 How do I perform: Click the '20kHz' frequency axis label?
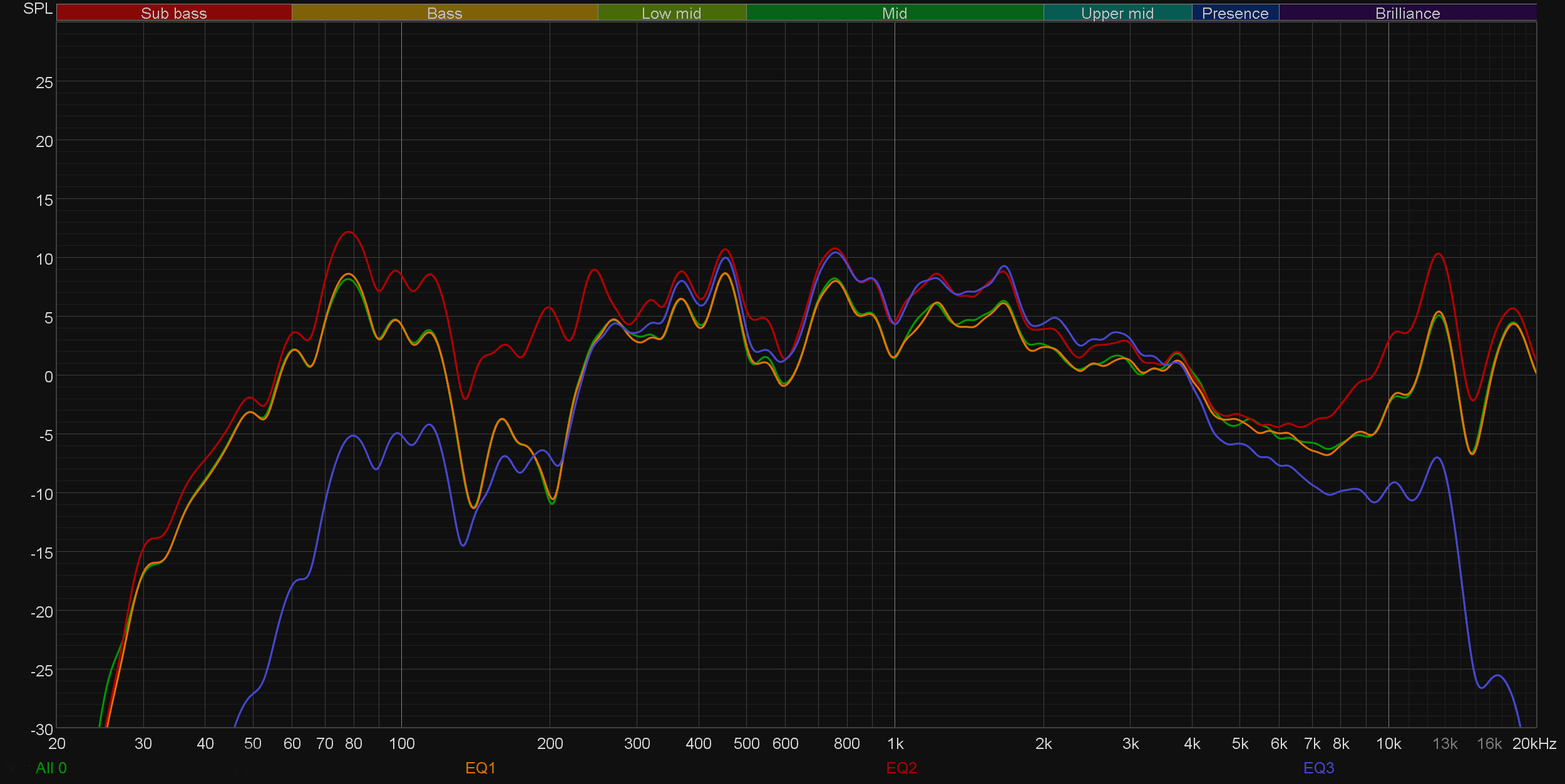(x=1534, y=744)
